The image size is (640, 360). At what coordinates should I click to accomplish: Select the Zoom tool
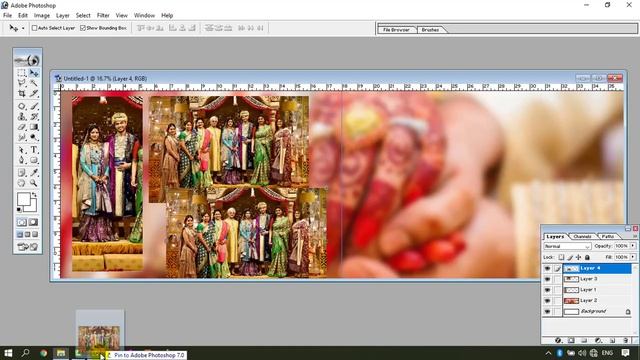coord(34,183)
